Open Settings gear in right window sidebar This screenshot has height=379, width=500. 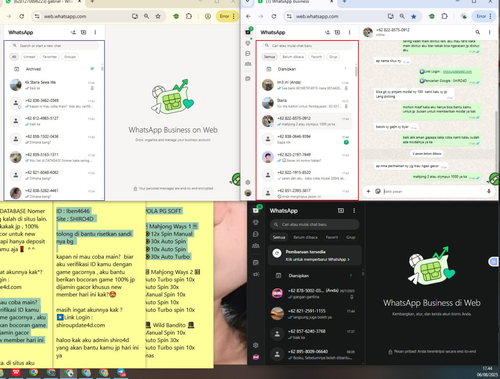[x=248, y=182]
